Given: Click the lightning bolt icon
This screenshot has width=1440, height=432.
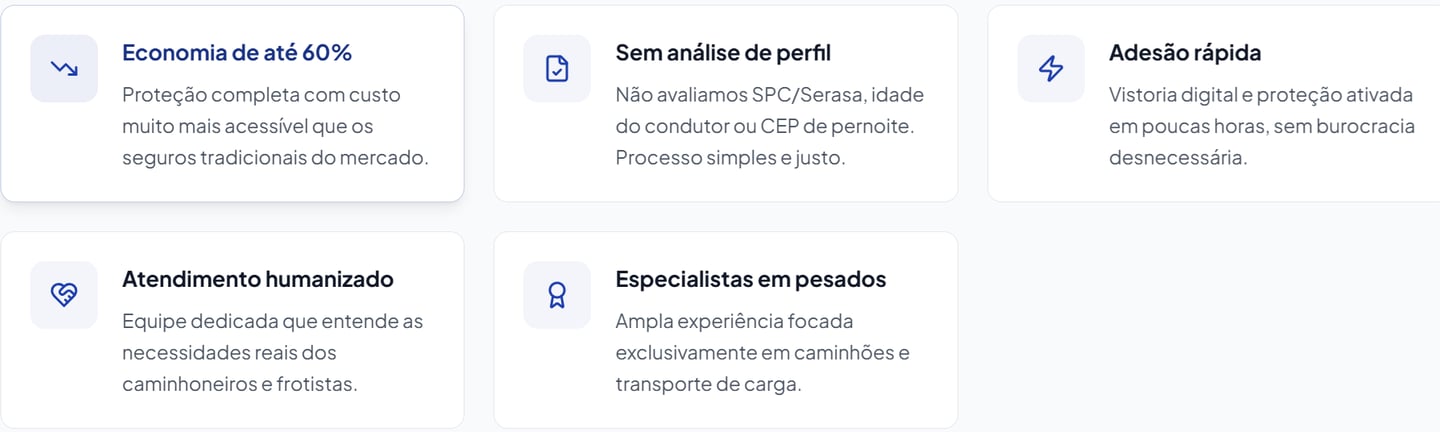Looking at the screenshot, I should 1051,68.
